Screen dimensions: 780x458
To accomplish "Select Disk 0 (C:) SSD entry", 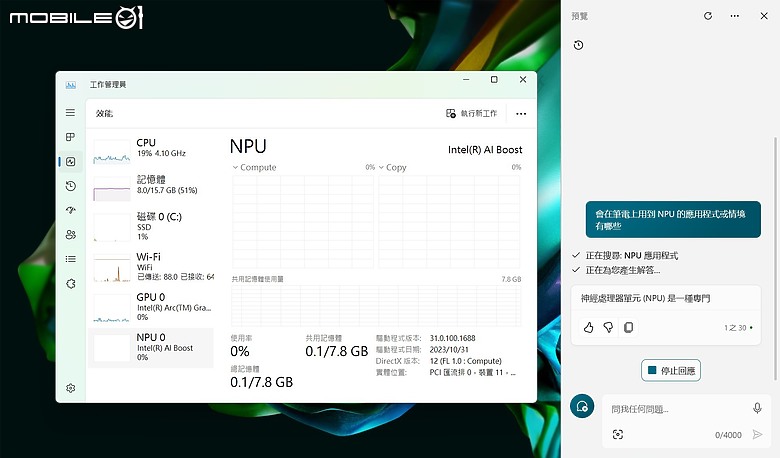I will (x=151, y=227).
